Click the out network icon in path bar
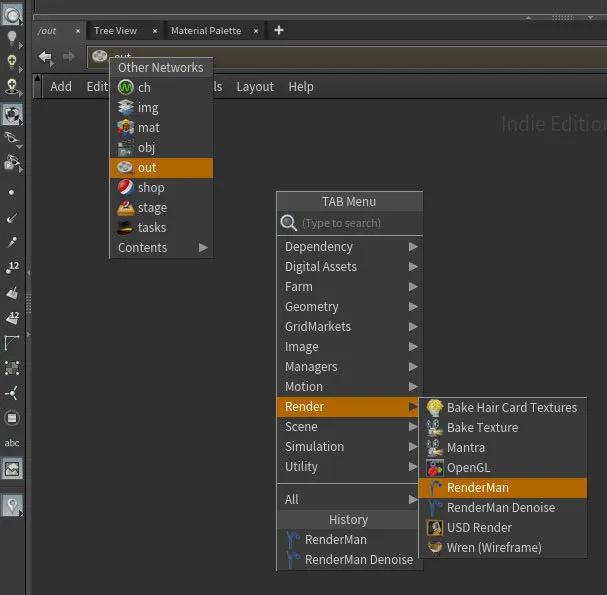607x595 pixels. (x=99, y=56)
